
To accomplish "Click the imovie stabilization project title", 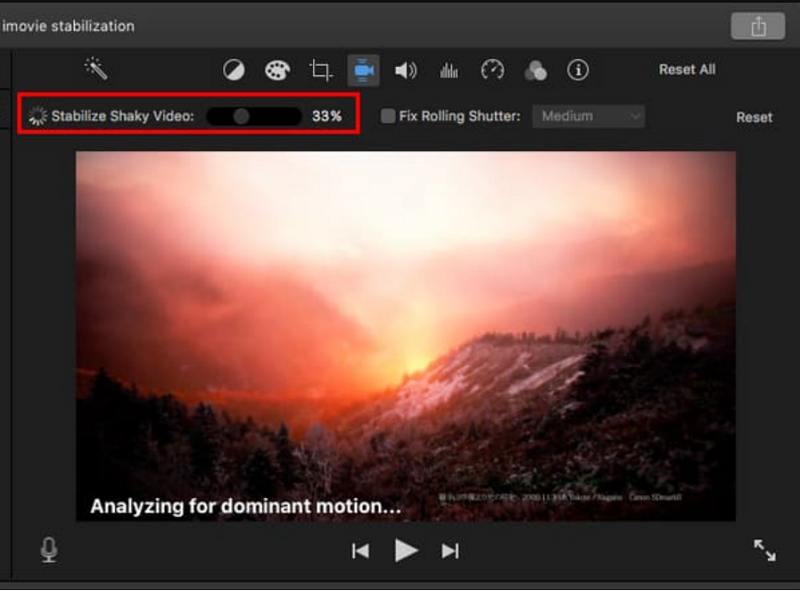I will 68,26.
